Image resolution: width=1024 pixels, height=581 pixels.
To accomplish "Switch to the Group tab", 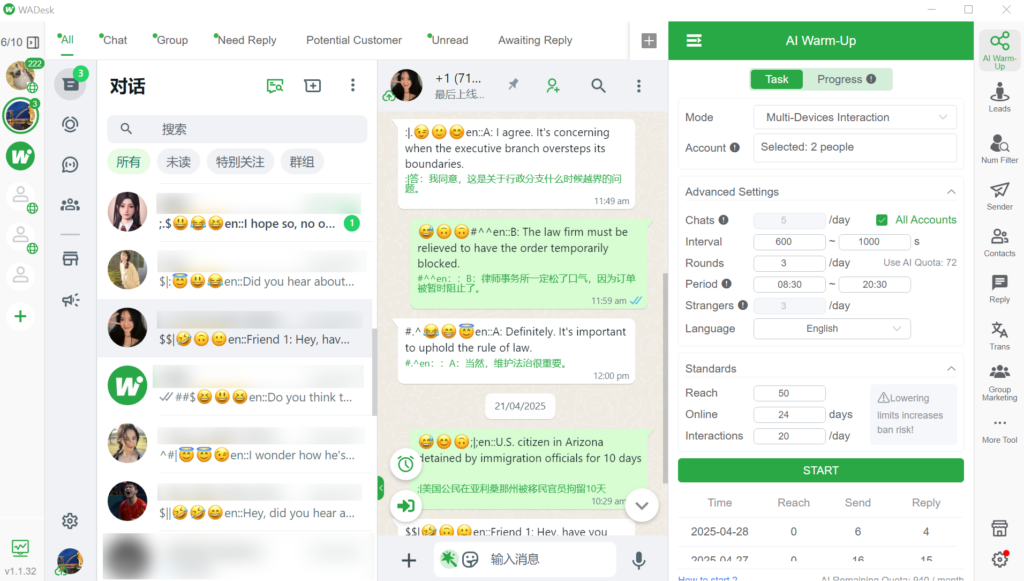I will (x=171, y=40).
